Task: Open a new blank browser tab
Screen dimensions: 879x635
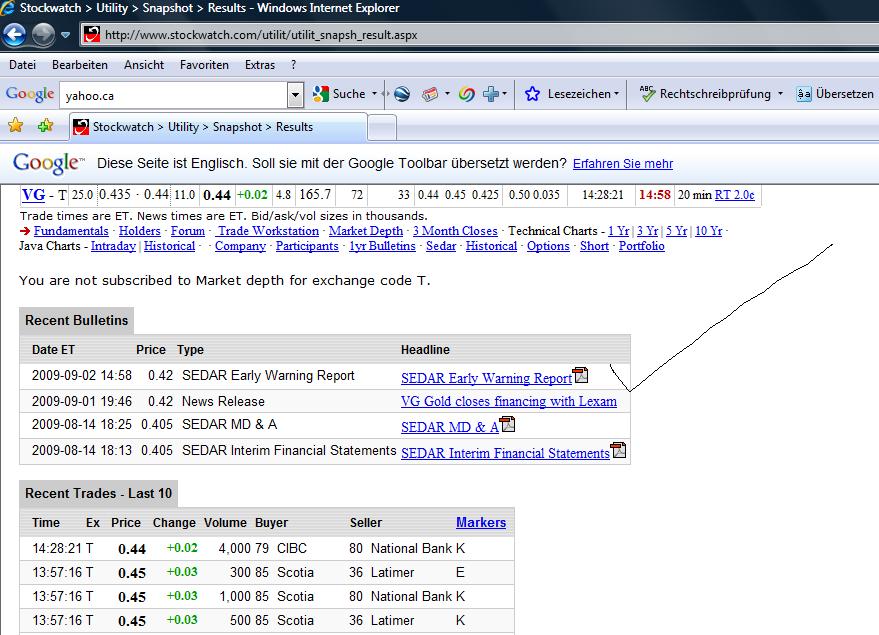Action: coord(382,127)
